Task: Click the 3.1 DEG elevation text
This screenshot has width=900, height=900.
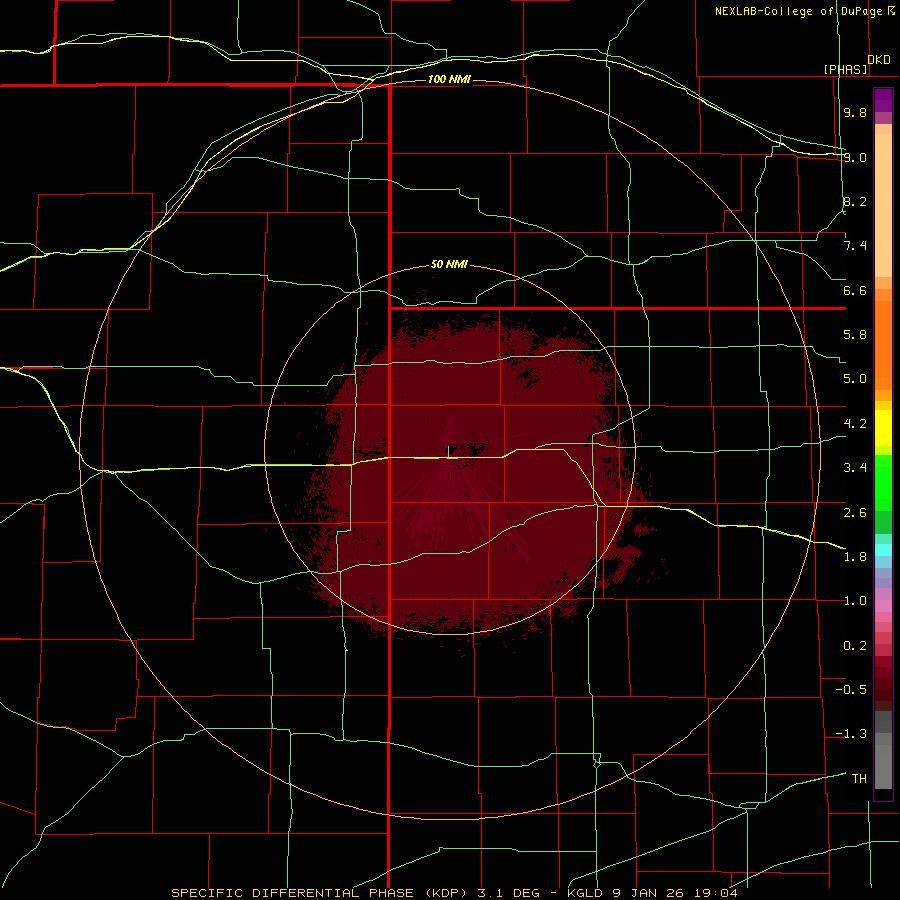Action: pos(509,893)
